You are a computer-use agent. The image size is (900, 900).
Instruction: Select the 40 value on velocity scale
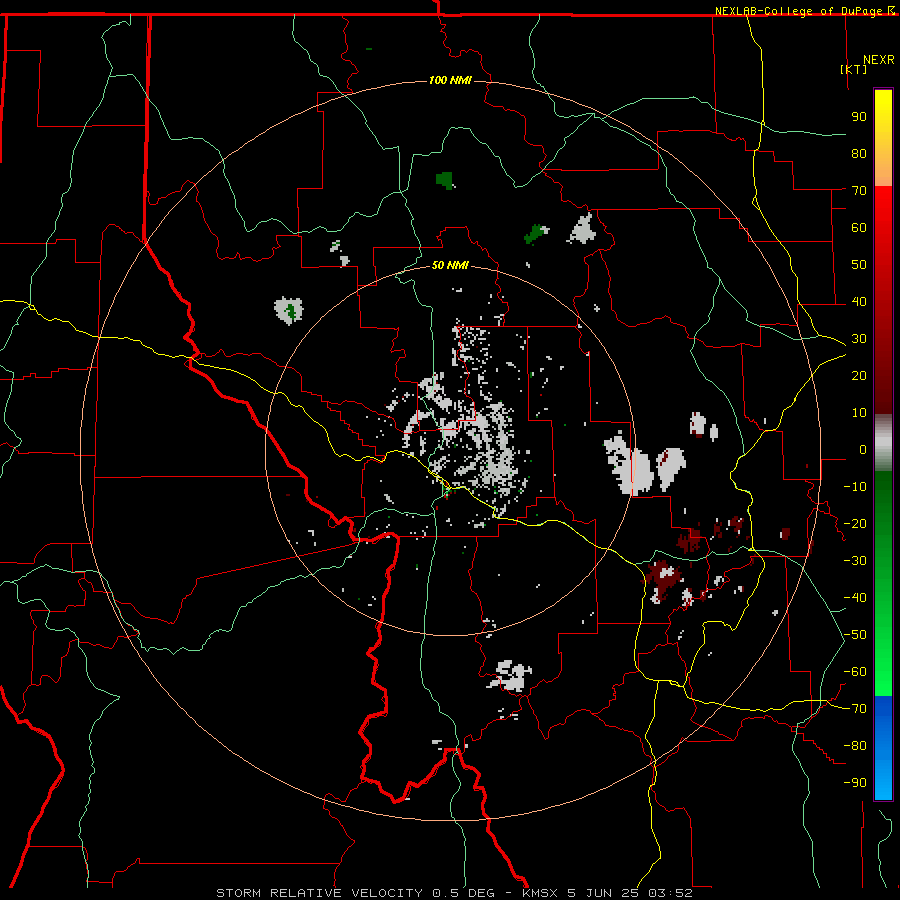859,301
